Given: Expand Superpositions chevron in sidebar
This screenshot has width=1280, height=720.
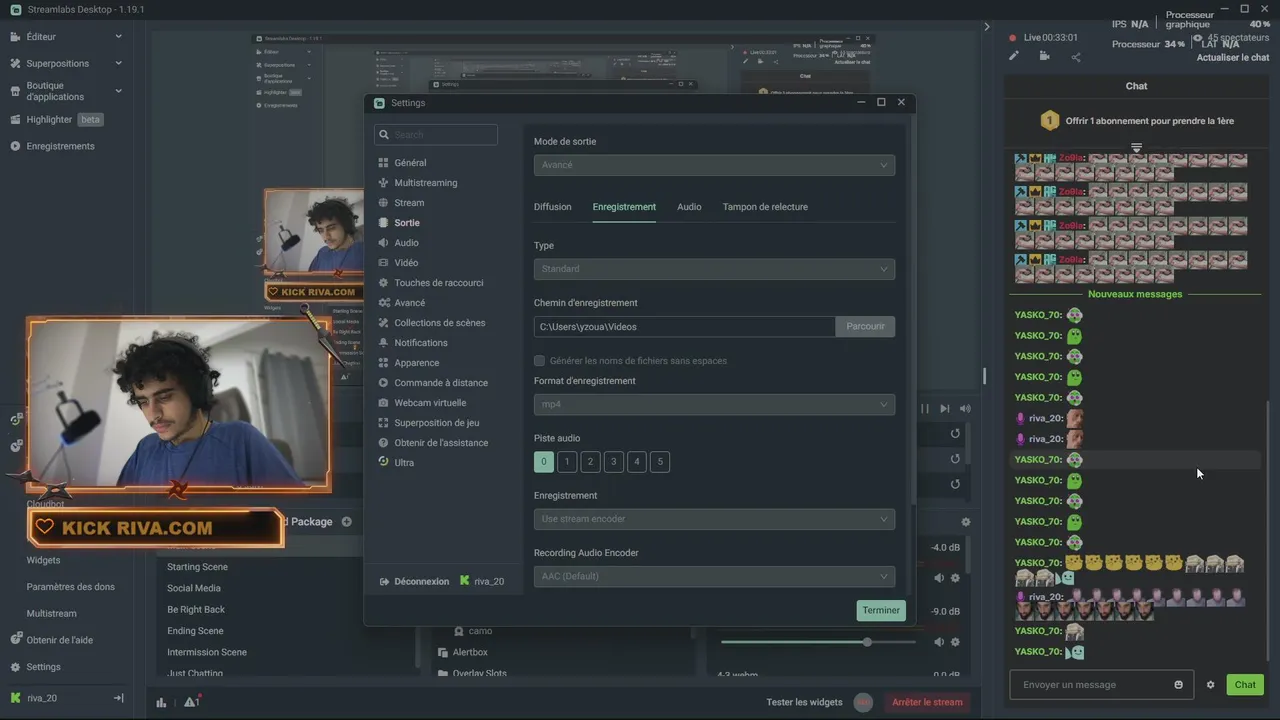Looking at the screenshot, I should [118, 63].
